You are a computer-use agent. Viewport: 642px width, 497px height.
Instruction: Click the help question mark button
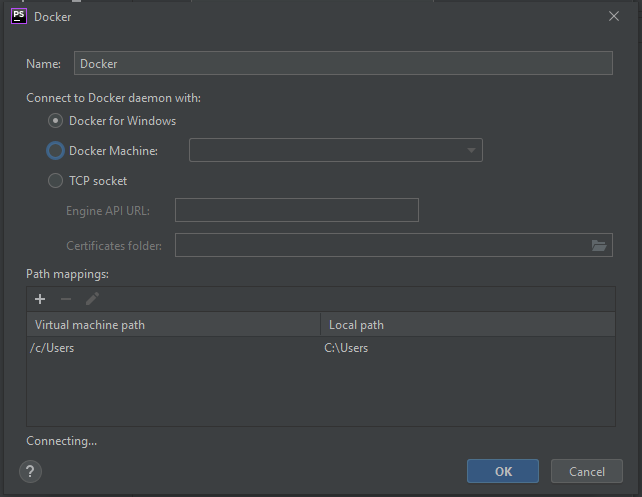click(30, 472)
